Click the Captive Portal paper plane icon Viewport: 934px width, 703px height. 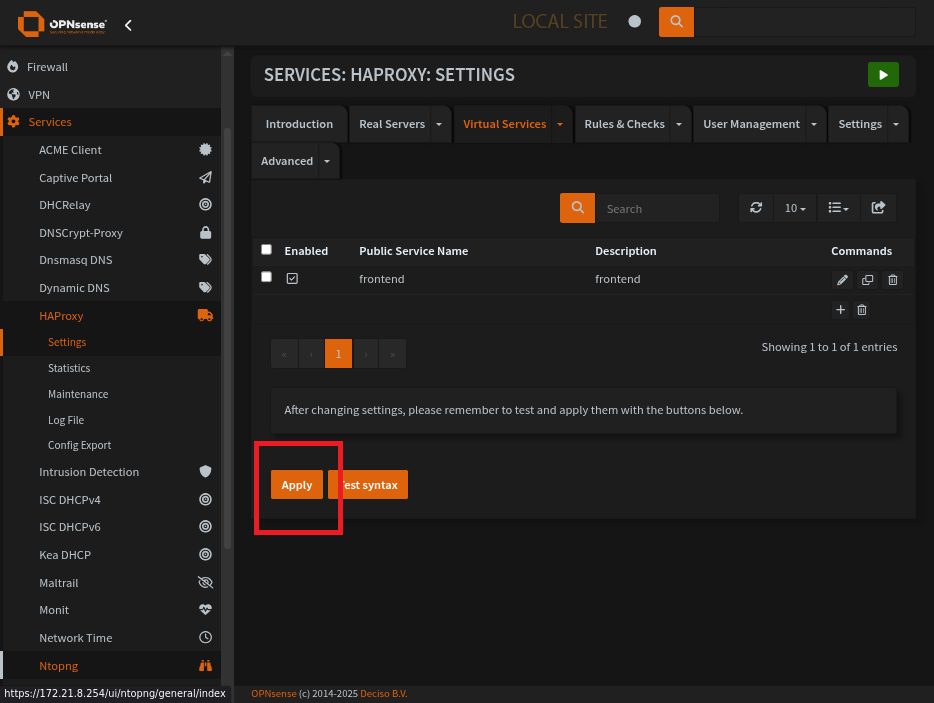(x=205, y=178)
